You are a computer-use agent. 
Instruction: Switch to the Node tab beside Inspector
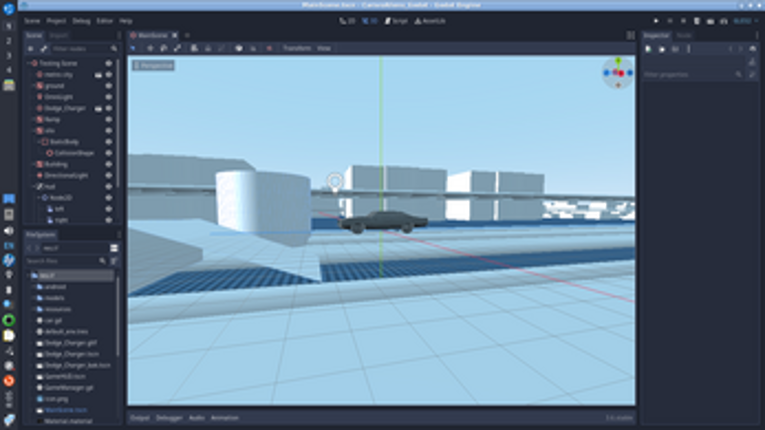[x=684, y=36]
